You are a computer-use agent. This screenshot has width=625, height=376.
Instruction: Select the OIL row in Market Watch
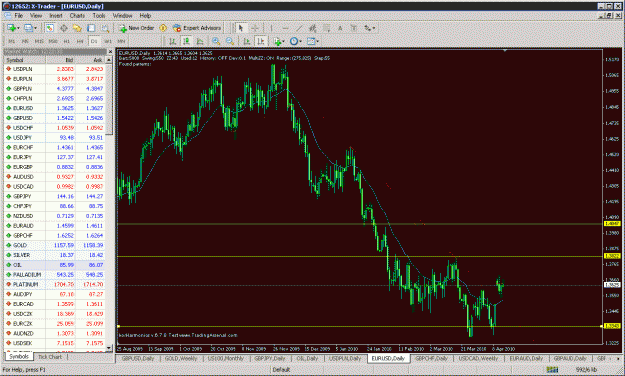tap(55, 265)
